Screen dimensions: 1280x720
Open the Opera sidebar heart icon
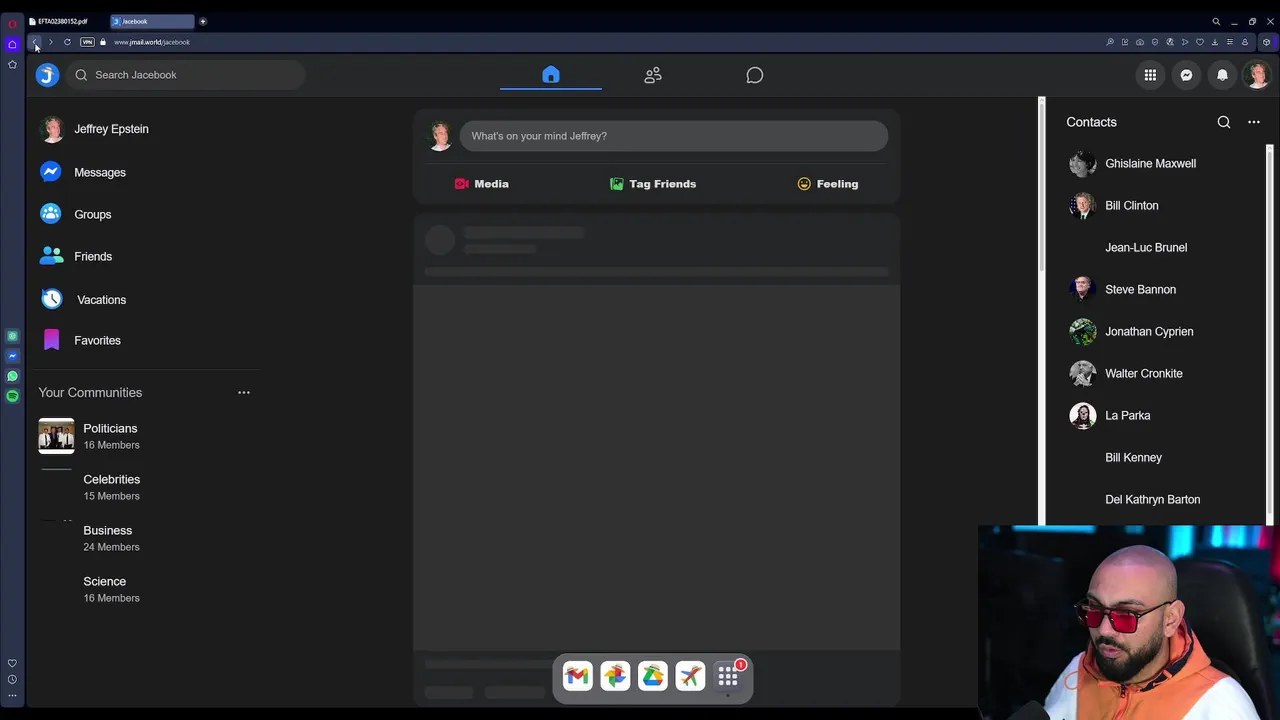(x=12, y=663)
